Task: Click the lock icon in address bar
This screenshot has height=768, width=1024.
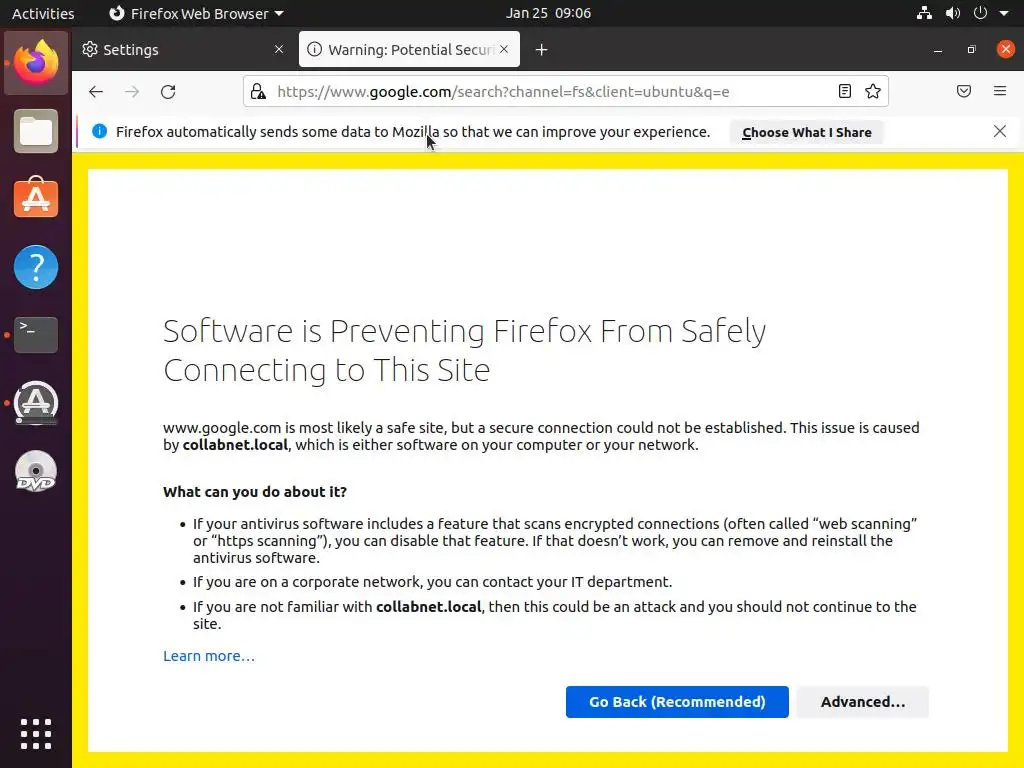Action: coord(258,92)
